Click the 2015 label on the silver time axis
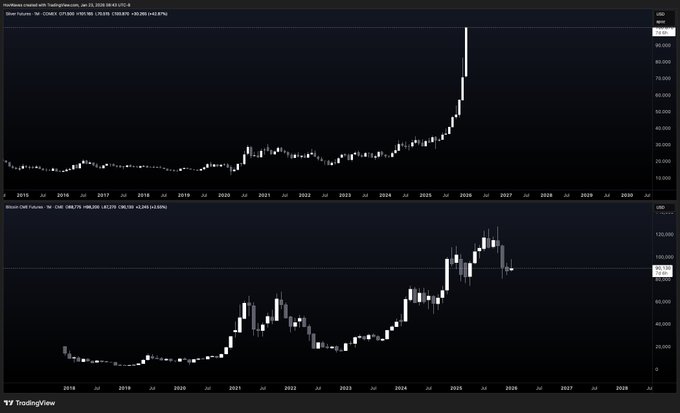The width and height of the screenshot is (680, 413). tap(23, 195)
